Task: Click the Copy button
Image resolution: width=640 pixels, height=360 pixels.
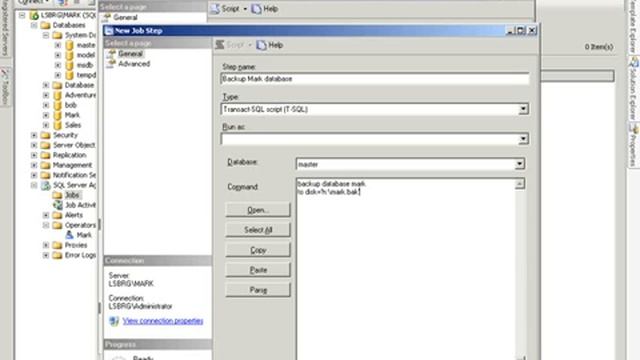Action: (258, 250)
